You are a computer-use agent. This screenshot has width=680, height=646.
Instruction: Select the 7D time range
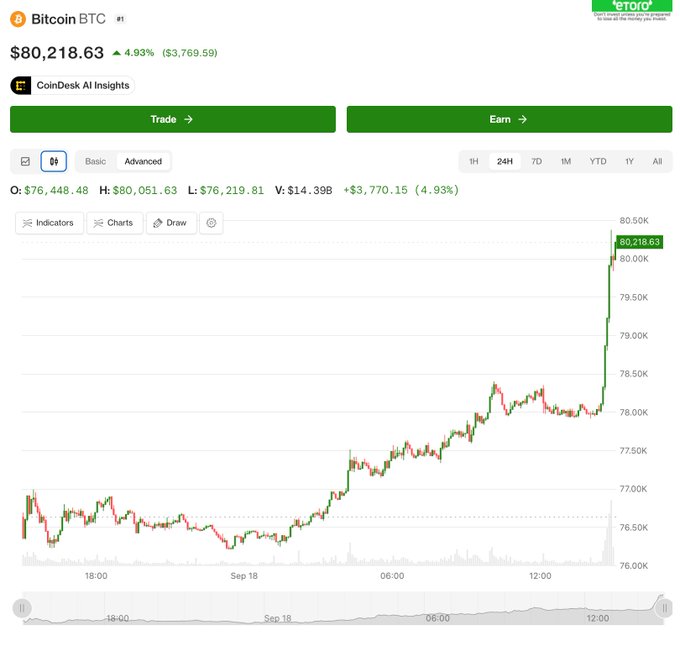point(536,161)
